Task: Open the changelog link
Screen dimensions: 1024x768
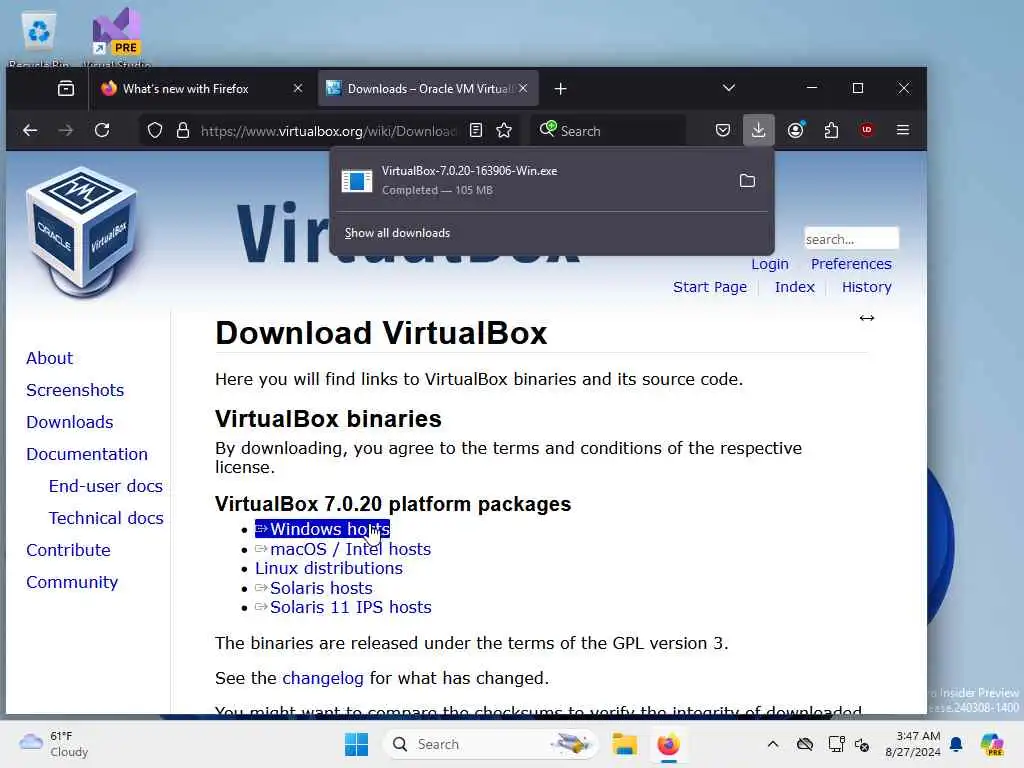Action: tap(323, 679)
